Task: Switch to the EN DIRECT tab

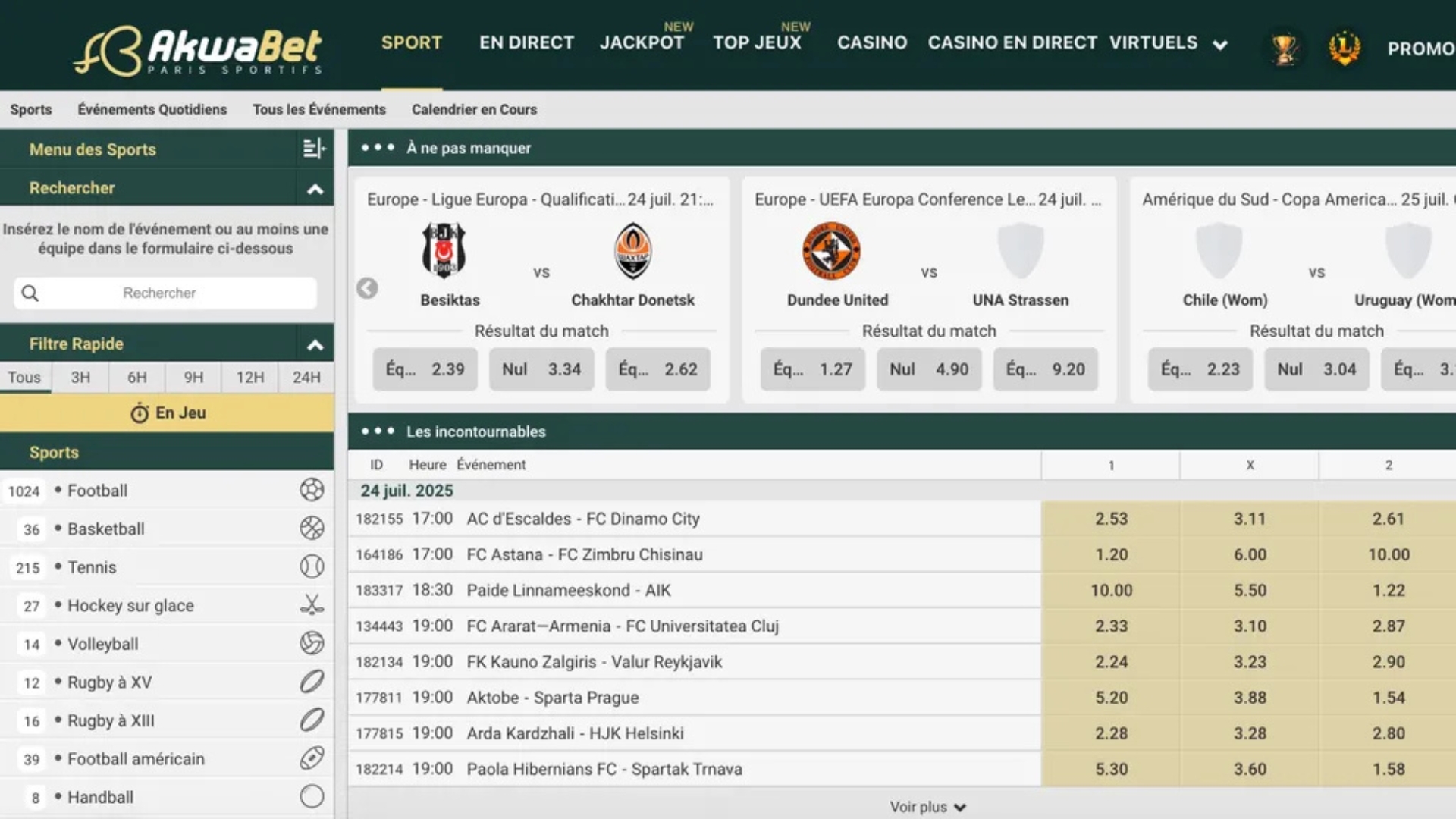Action: pyautogui.click(x=526, y=43)
